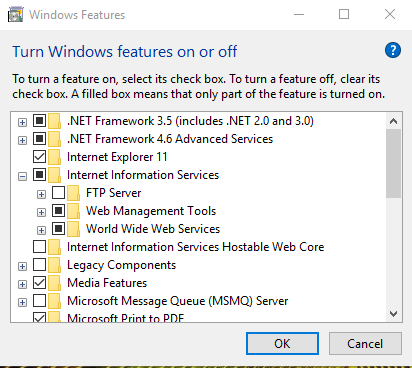412x368 pixels.
Task: Uncheck the Media Features checkbox
Action: (39, 282)
